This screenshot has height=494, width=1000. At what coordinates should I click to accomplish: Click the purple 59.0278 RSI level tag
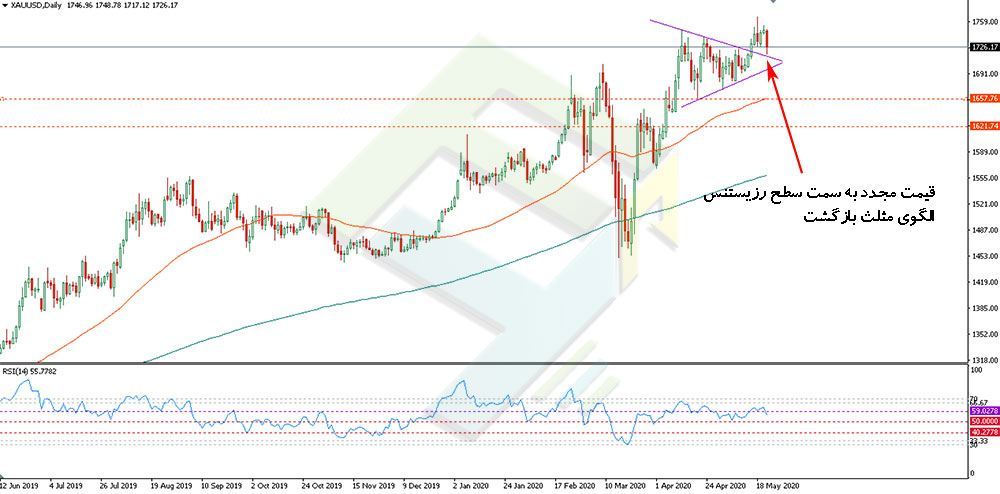984,411
